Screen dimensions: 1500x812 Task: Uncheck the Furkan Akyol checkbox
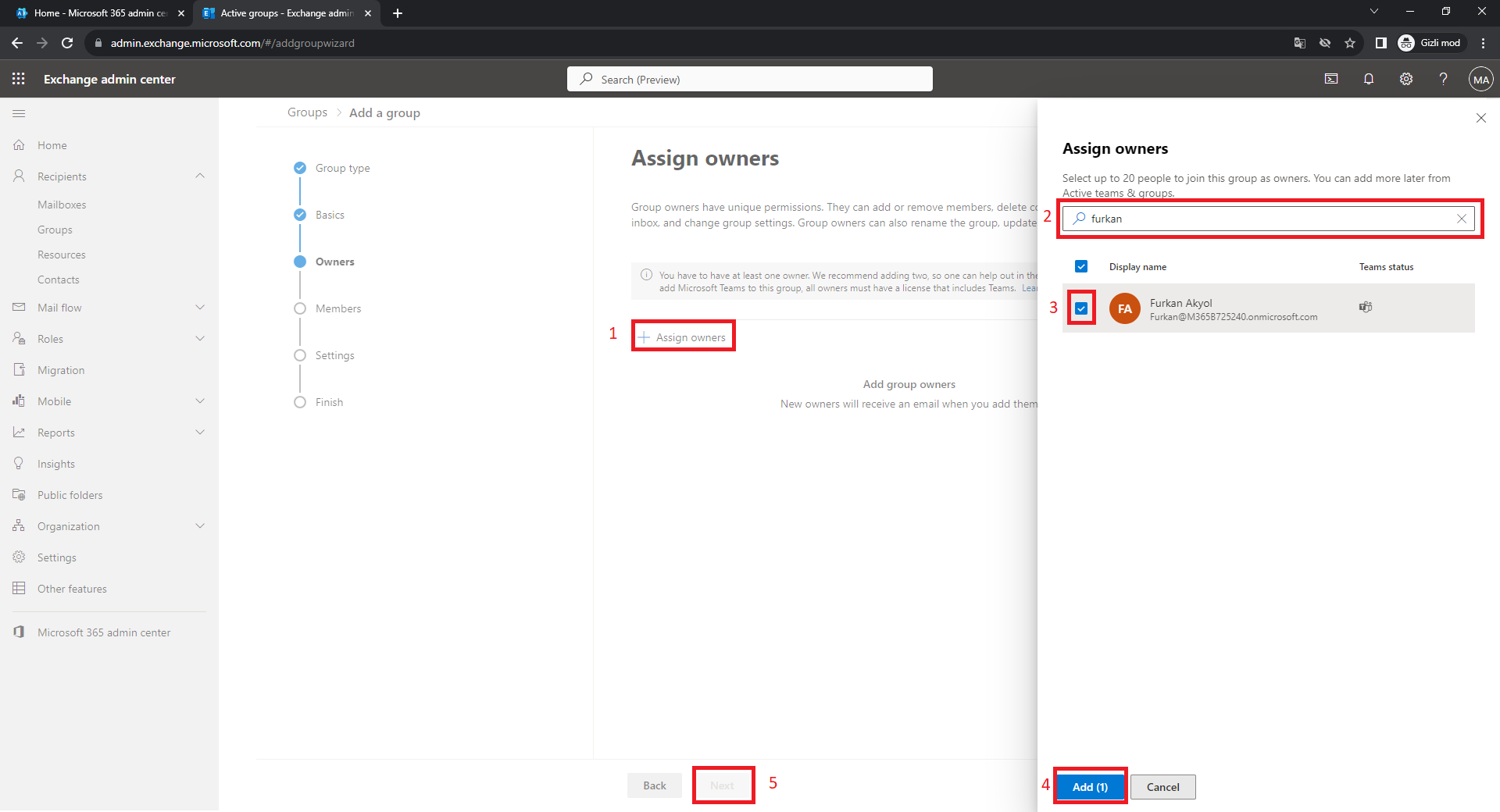(1081, 308)
